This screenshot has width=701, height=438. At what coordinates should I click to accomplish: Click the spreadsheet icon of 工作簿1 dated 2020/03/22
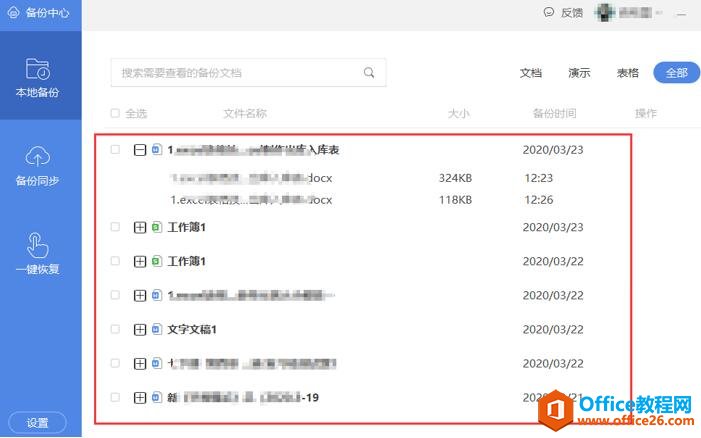[156, 261]
